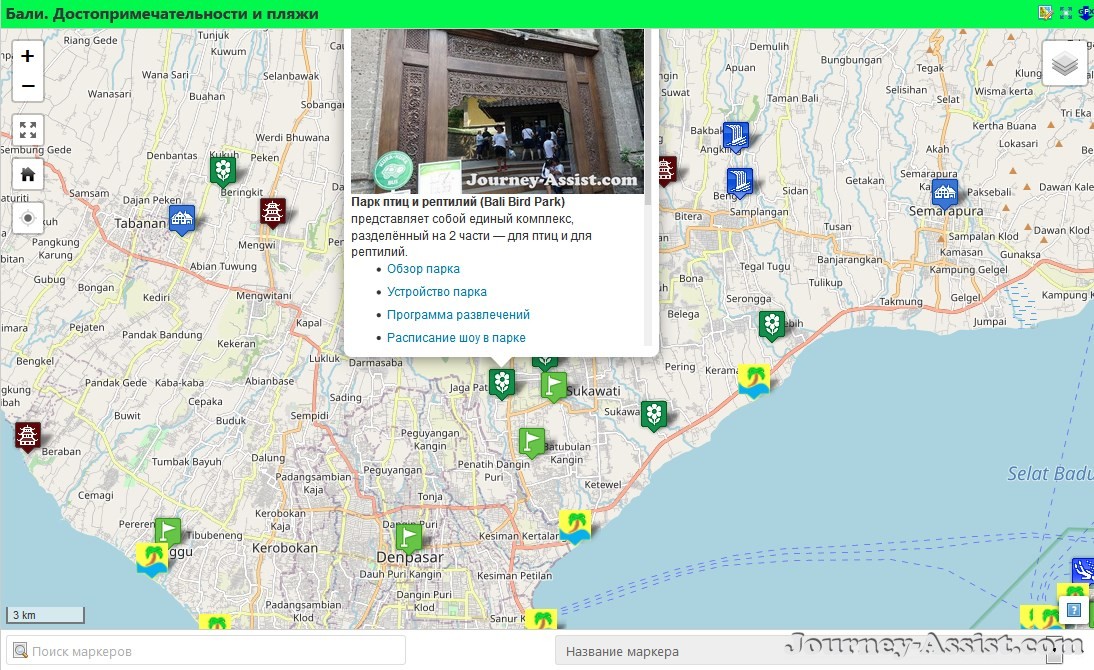
Task: Click the 'Denpasar' city label
Action: pyautogui.click(x=410, y=558)
